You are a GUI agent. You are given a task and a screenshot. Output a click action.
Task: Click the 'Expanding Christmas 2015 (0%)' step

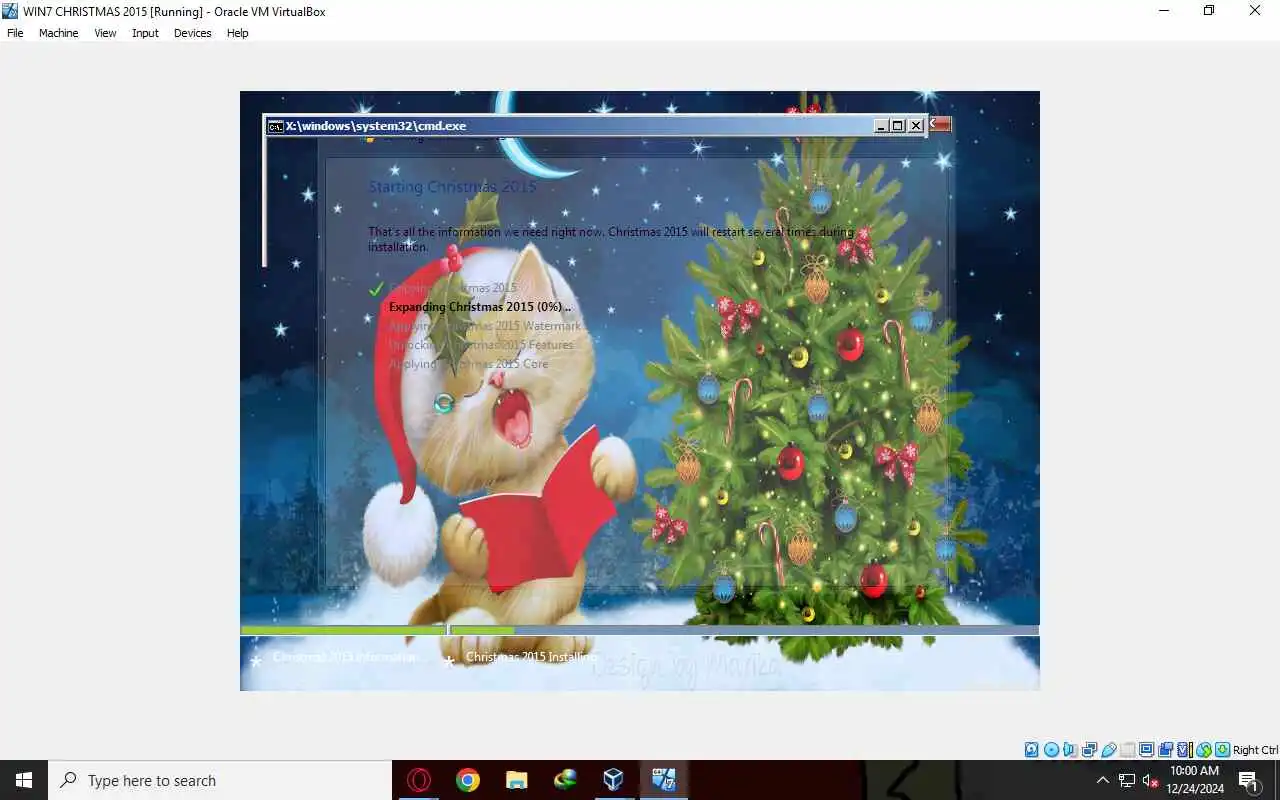pos(480,307)
